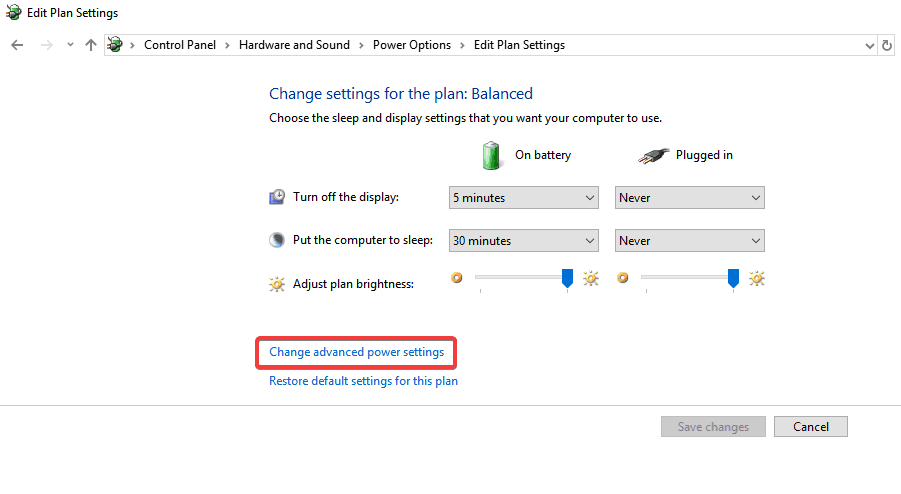Navigate to Hardware and Sound breadcrumb
The height and width of the screenshot is (494, 901).
pyautogui.click(x=294, y=45)
